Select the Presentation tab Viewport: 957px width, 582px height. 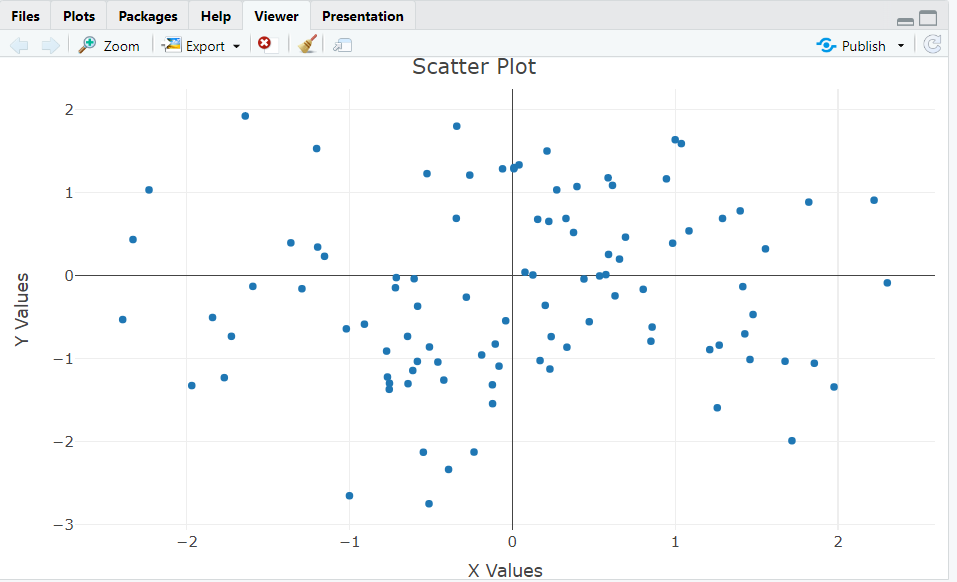(x=363, y=16)
